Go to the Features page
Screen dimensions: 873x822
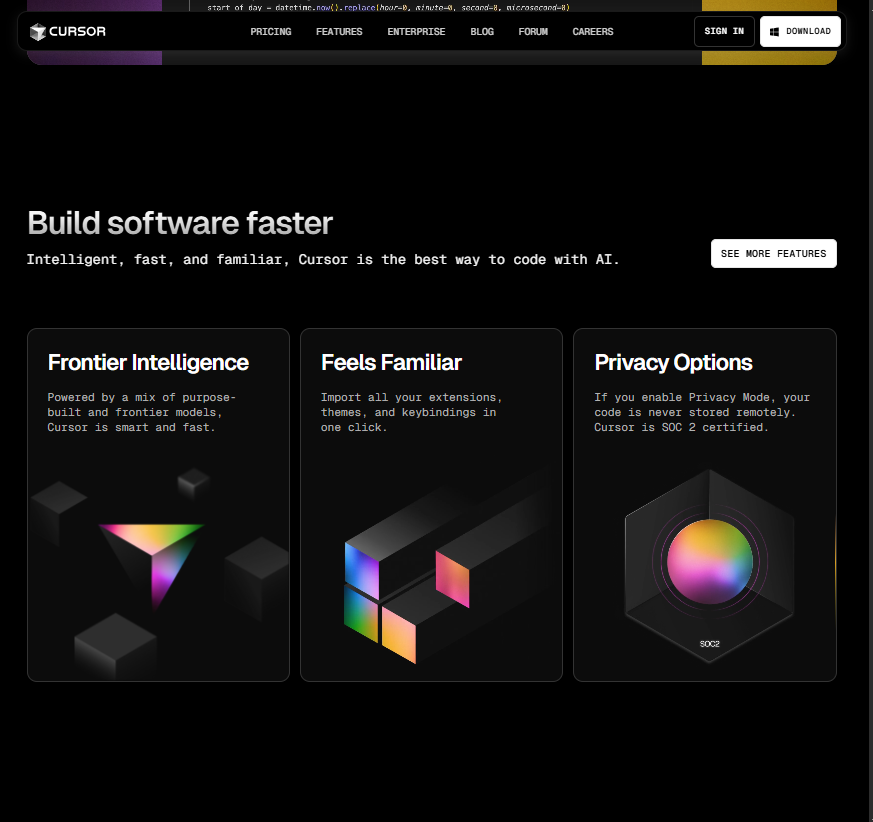coord(339,32)
